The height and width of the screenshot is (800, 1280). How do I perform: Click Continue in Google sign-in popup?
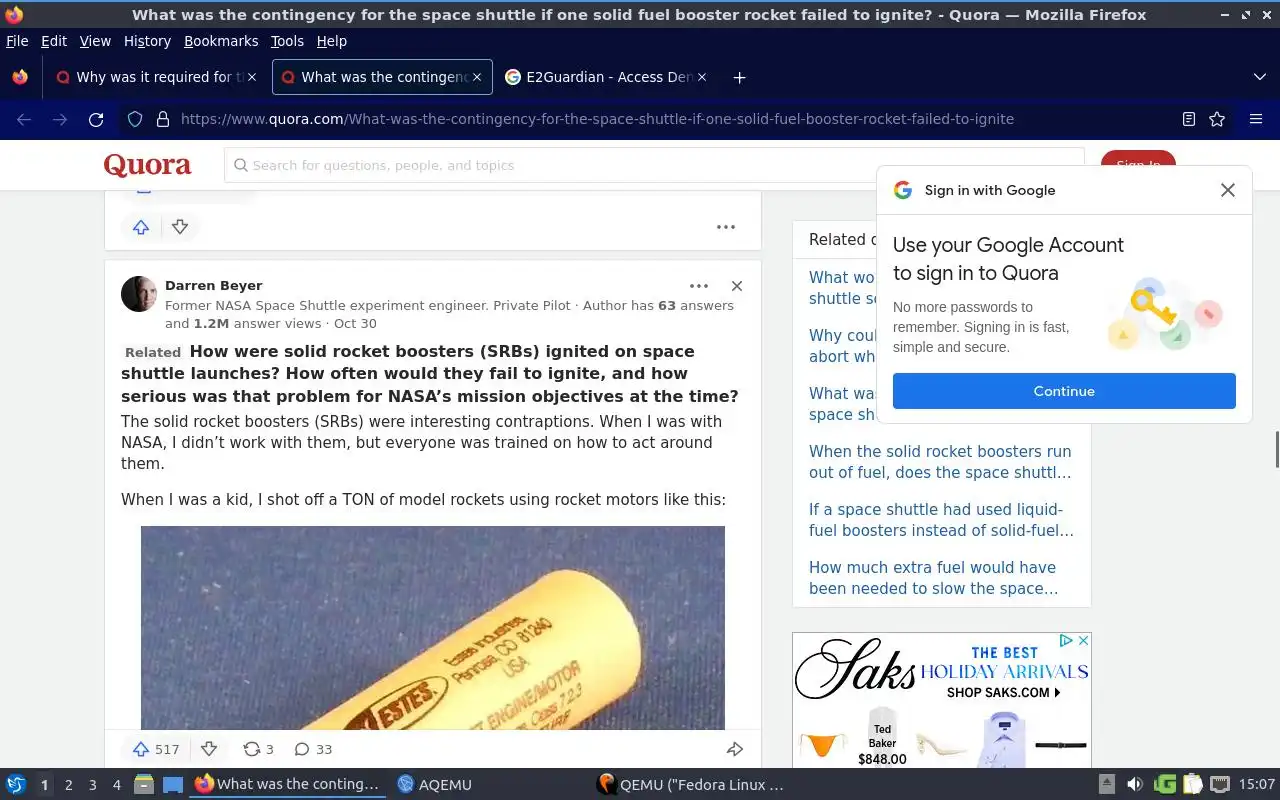coord(1064,391)
